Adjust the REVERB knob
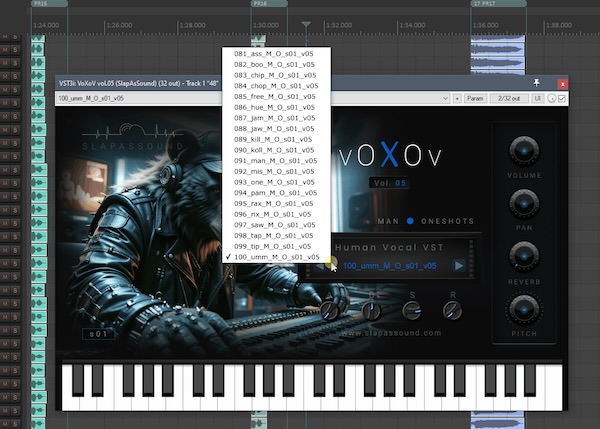The width and height of the screenshot is (600, 429). [524, 256]
